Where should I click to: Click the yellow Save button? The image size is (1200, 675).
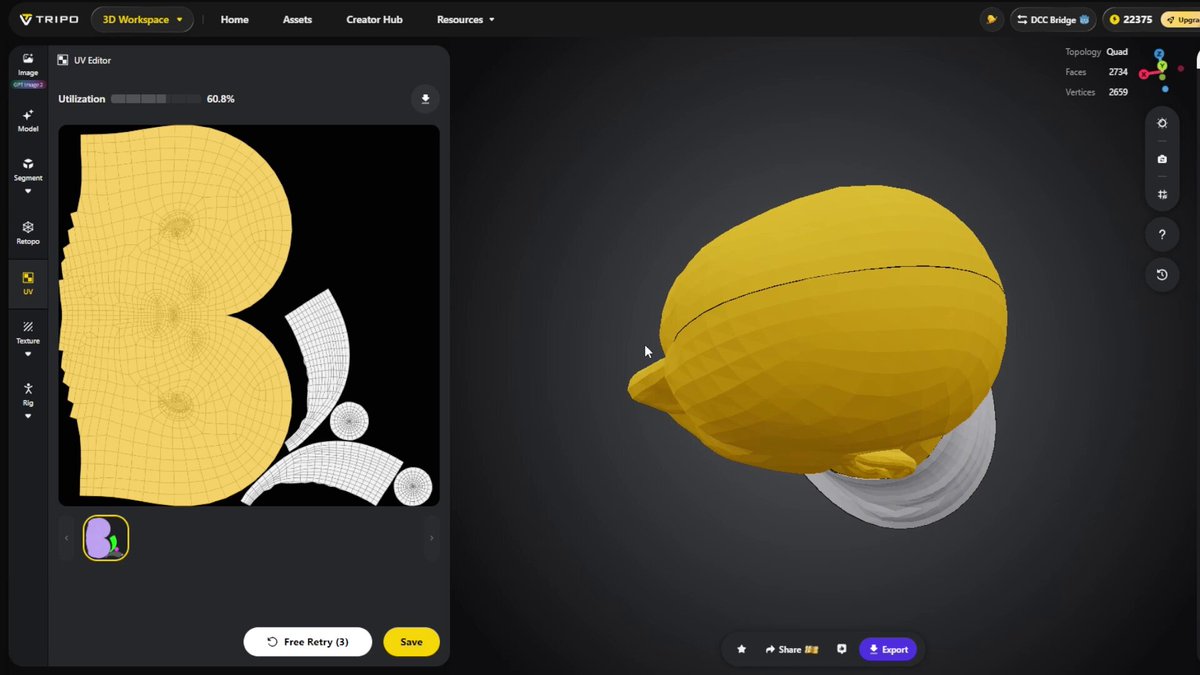click(411, 642)
